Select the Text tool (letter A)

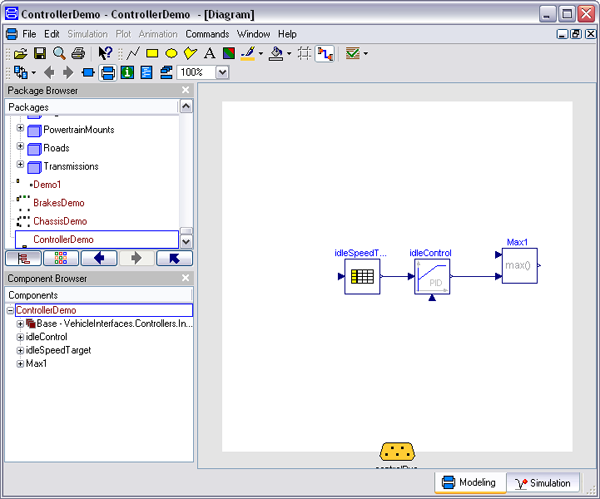(x=209, y=53)
